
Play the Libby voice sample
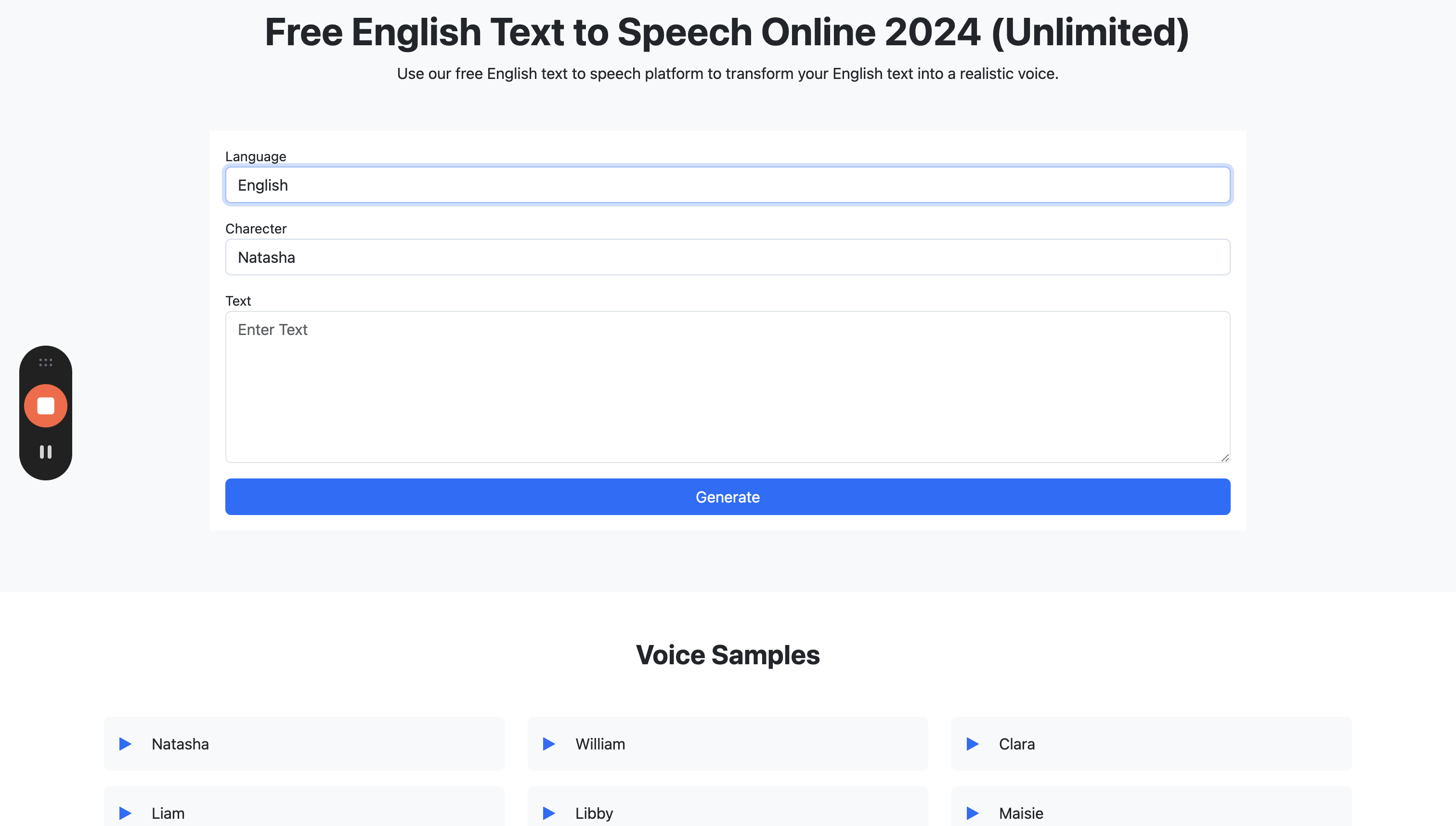(x=549, y=813)
